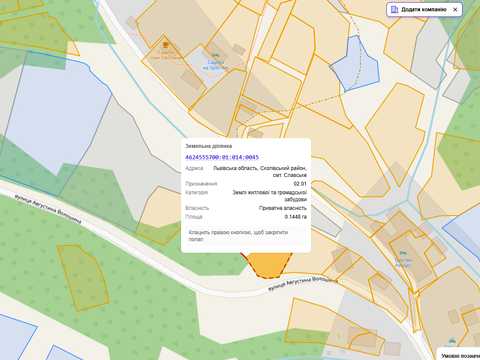The image size is (480, 360).
Task: Close the Додати компанію banner
Action: coord(455,10)
